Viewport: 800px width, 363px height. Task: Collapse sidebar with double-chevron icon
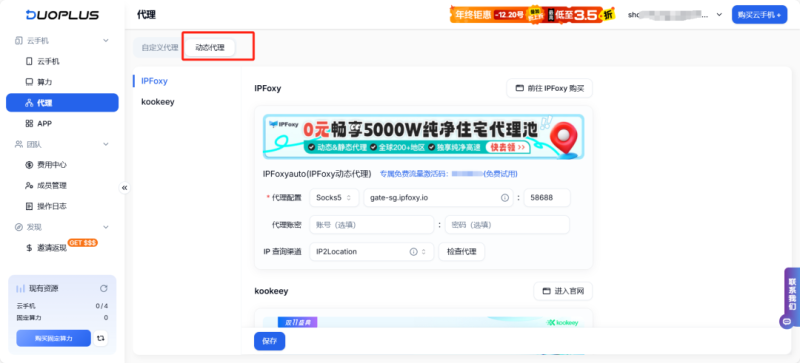(124, 188)
